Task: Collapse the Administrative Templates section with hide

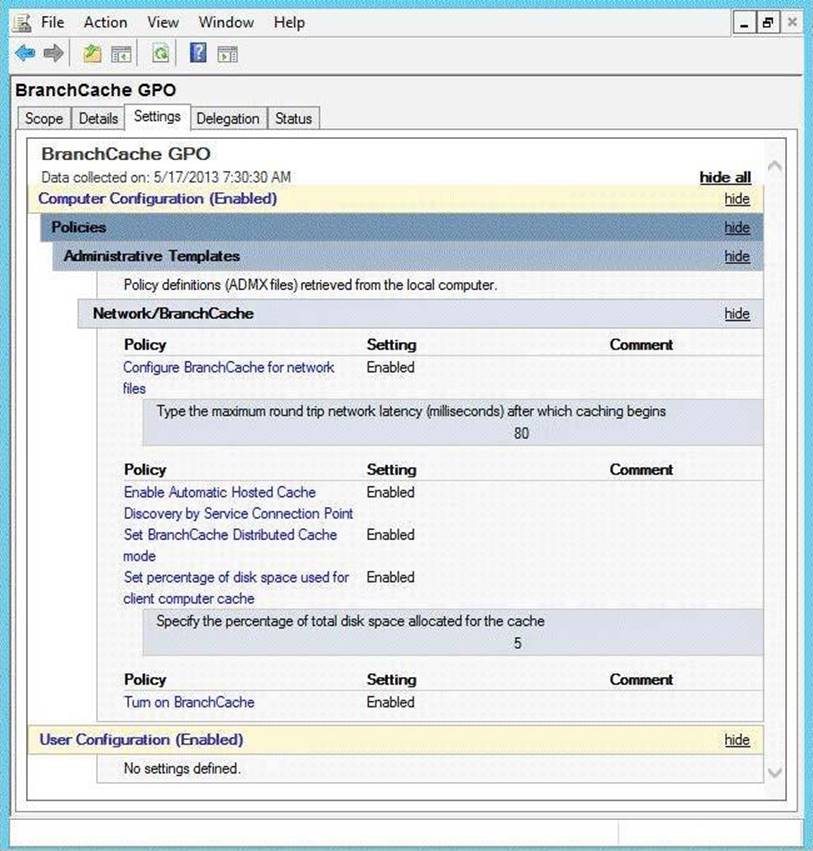Action: [x=737, y=256]
